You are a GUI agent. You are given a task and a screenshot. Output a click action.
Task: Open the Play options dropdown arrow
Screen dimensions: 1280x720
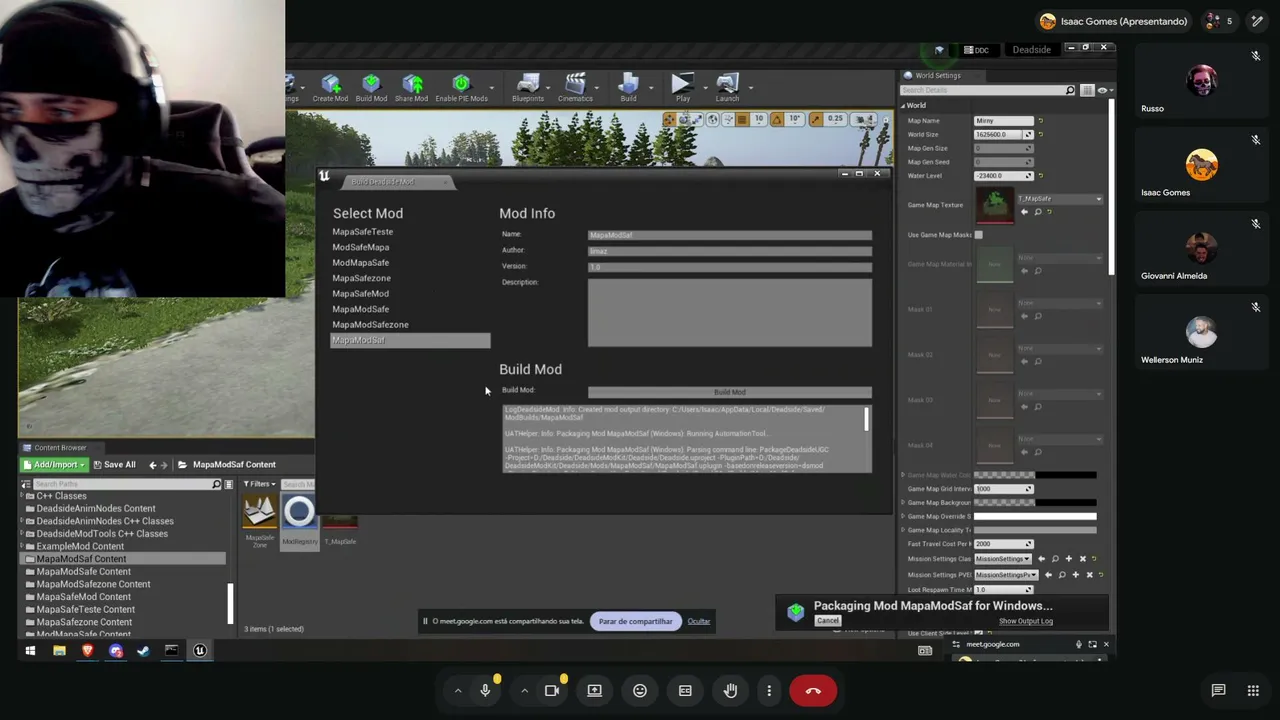[x=705, y=88]
